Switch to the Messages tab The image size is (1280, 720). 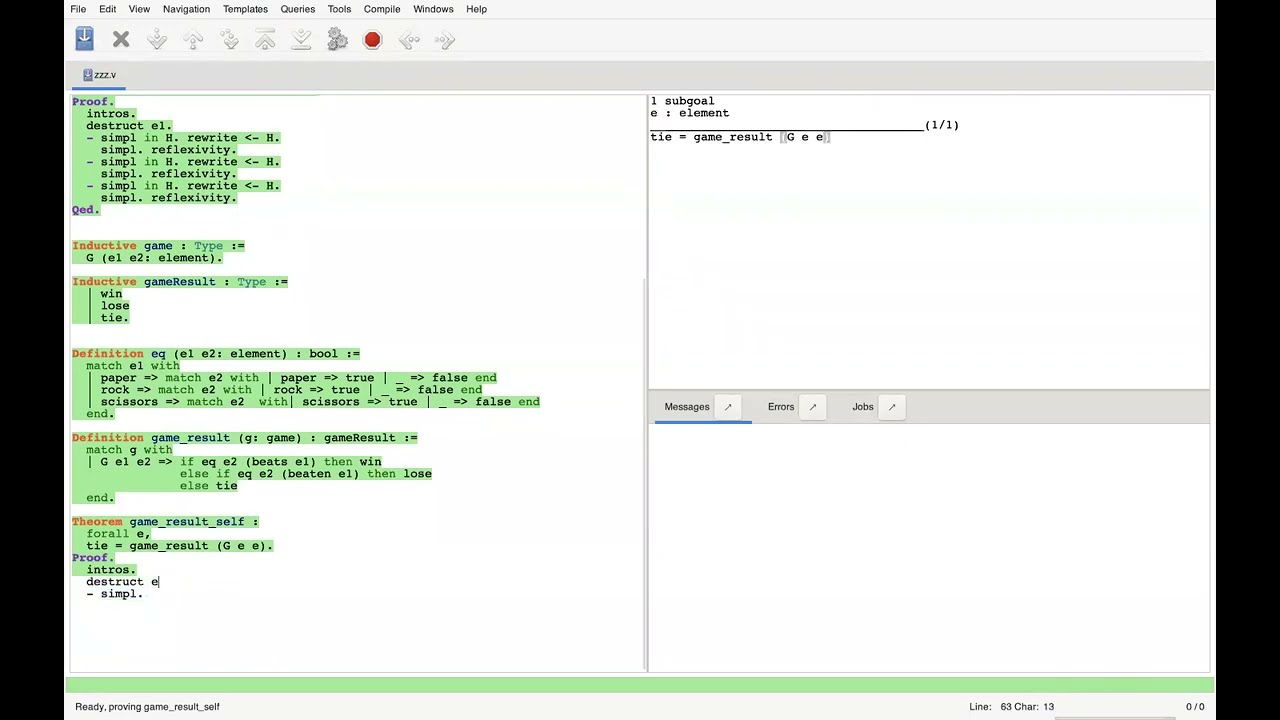(x=687, y=407)
